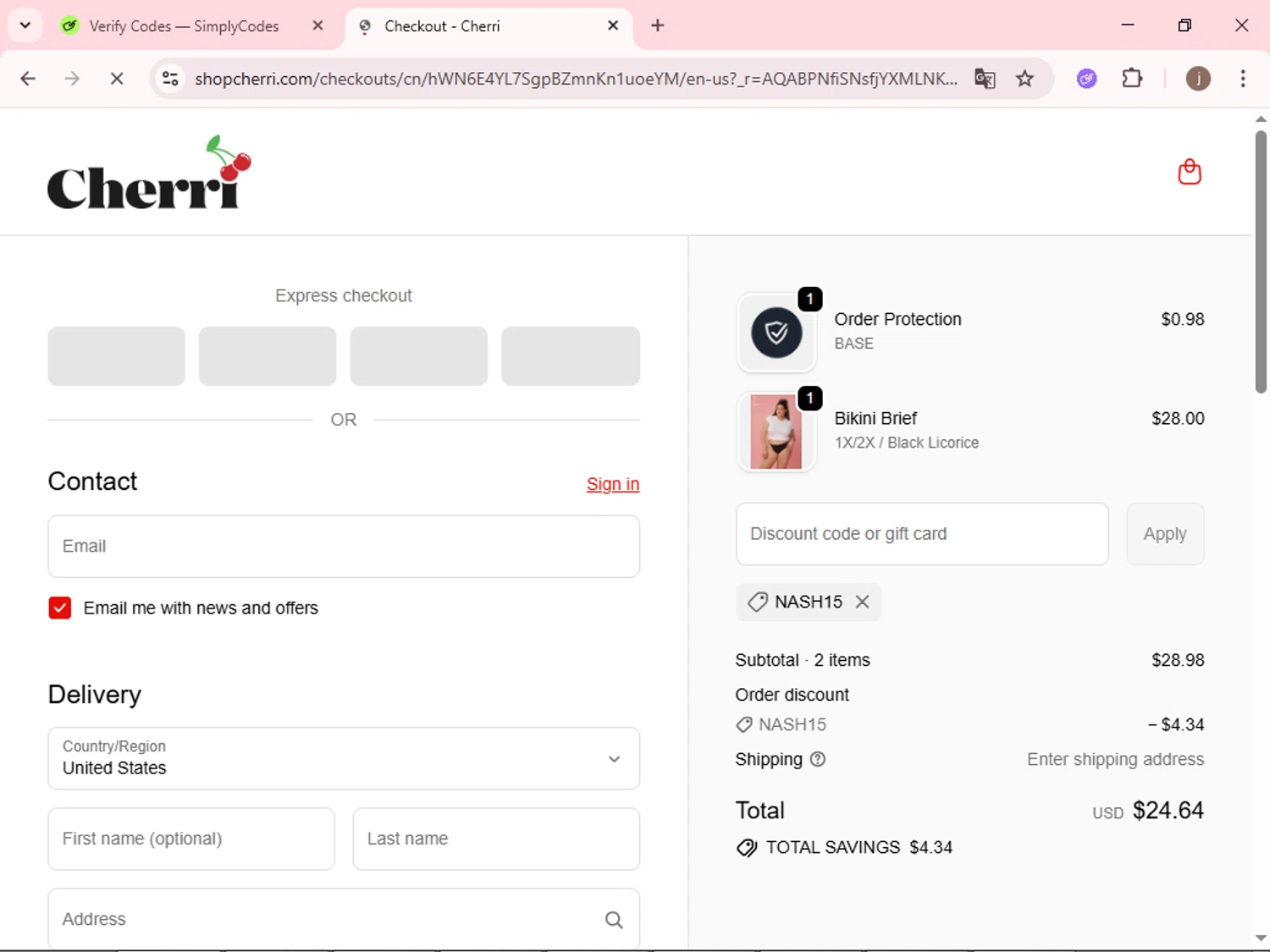Click the first express checkout button
The height and width of the screenshot is (952, 1270).
tap(116, 356)
